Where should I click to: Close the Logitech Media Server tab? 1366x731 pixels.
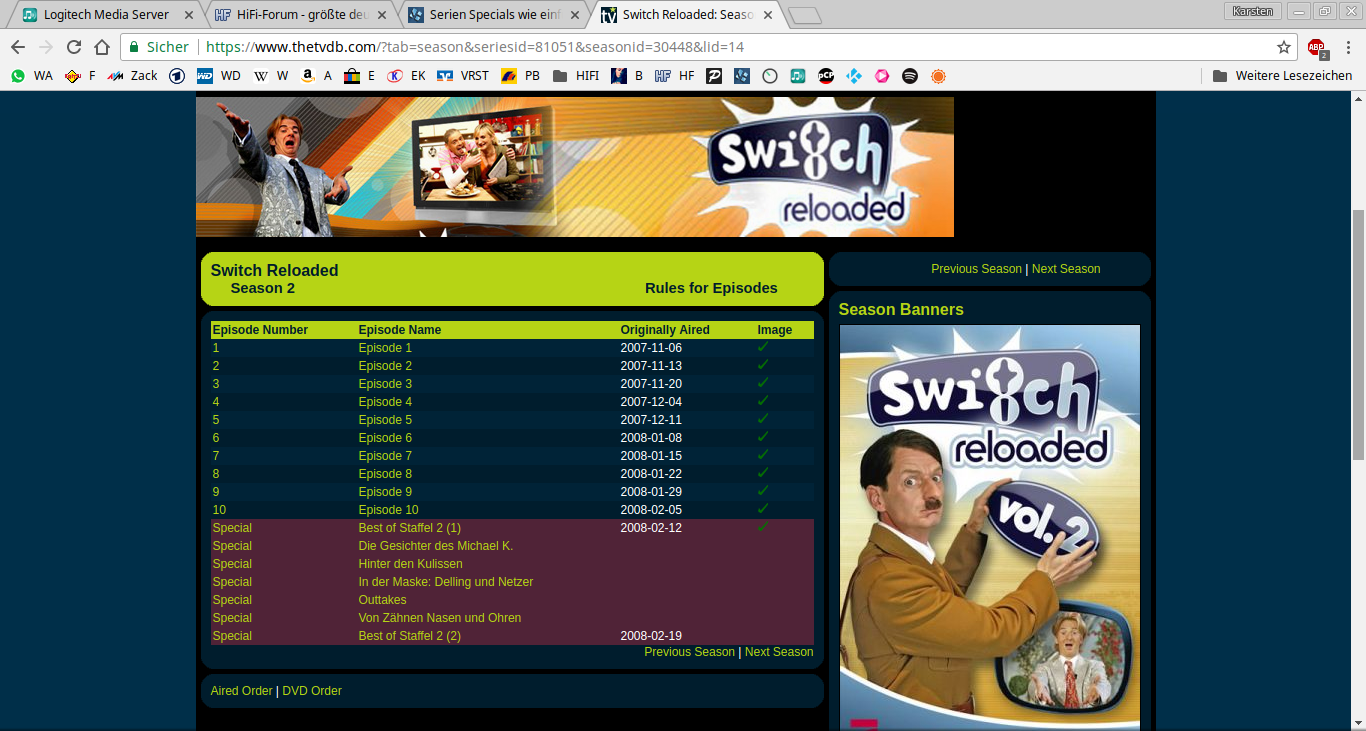189,15
